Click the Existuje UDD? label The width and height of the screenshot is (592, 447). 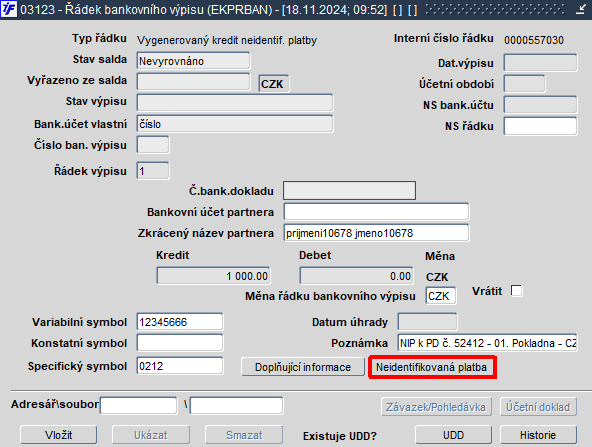click(x=339, y=436)
